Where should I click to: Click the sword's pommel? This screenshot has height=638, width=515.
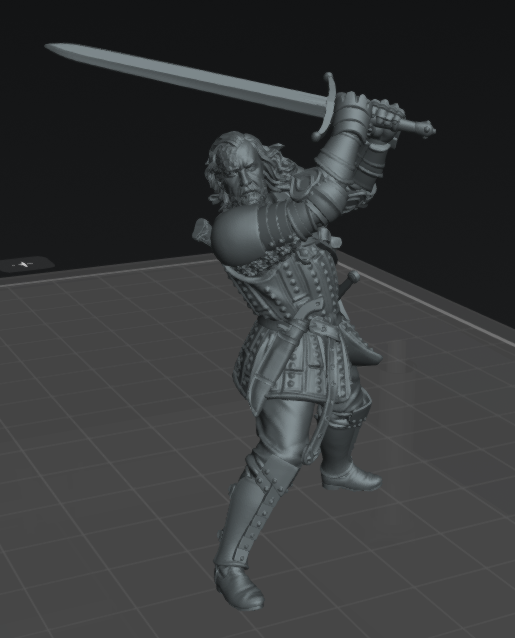click(x=428, y=129)
